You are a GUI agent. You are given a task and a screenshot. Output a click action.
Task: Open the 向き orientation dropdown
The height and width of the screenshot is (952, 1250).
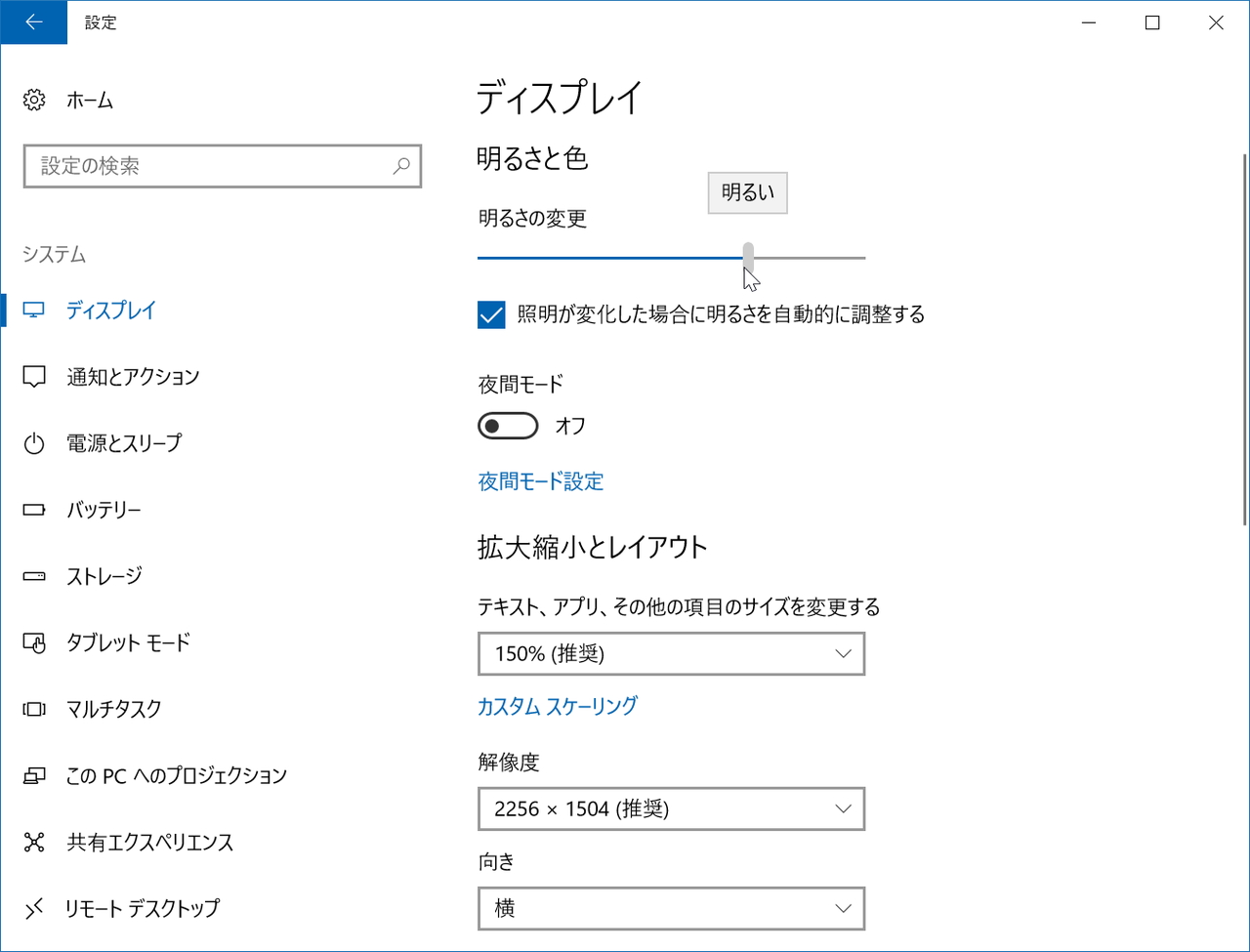click(x=672, y=908)
